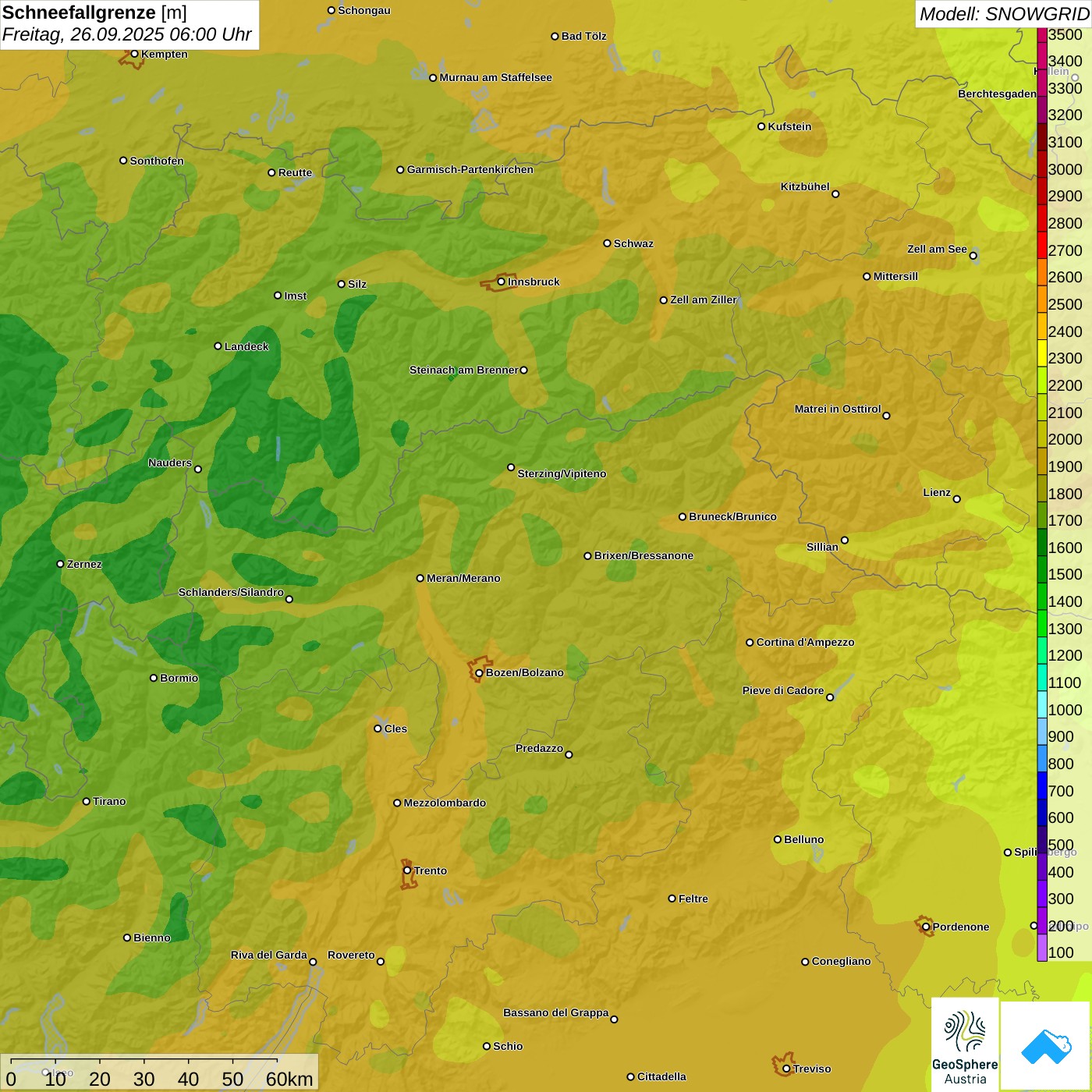Click the "60km" scale bar label
Screen dimensions: 1092x1092
tap(289, 1079)
